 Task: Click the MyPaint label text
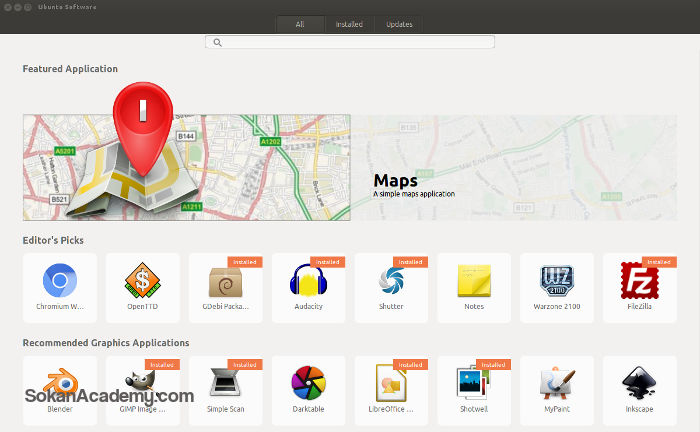click(557, 409)
